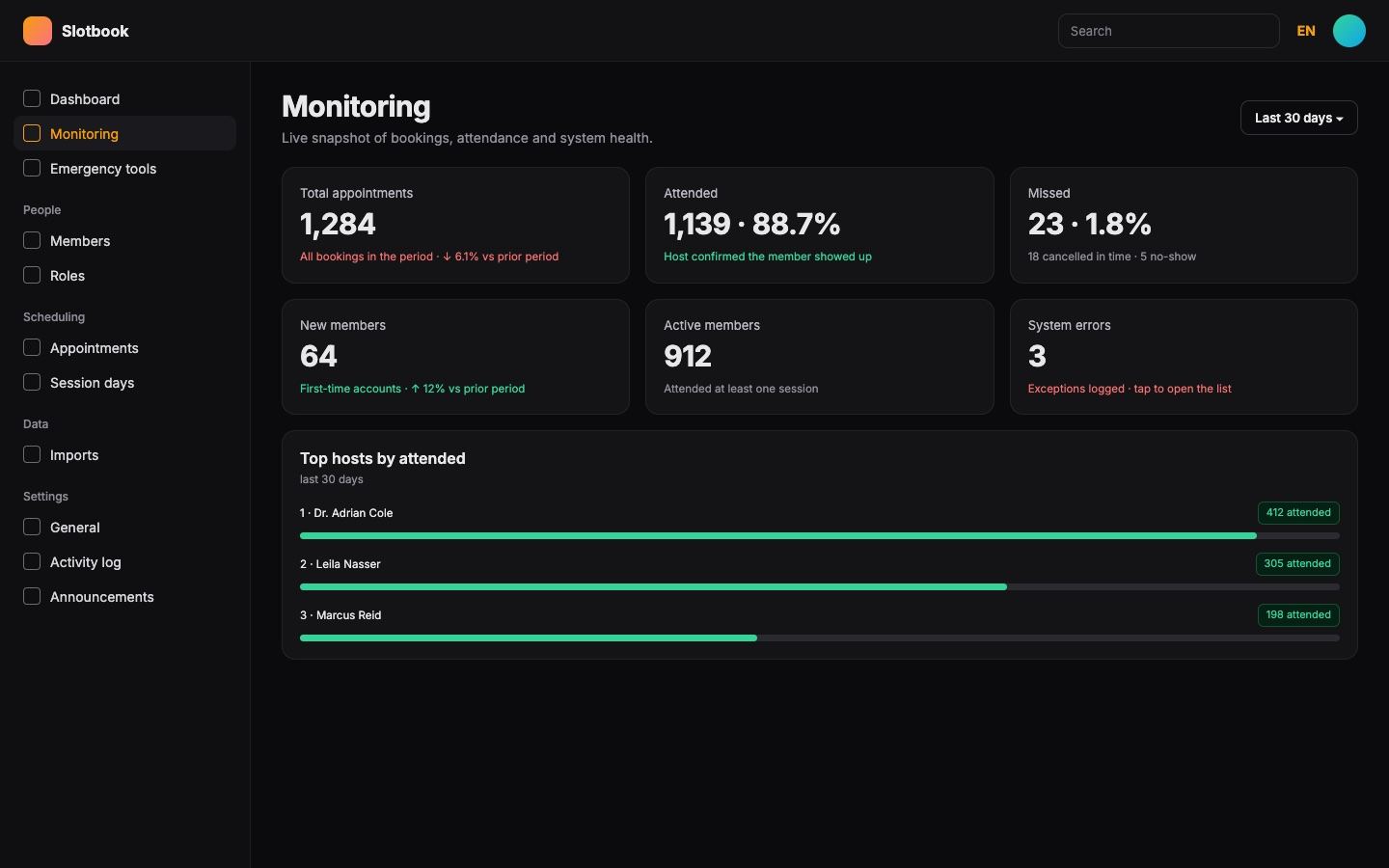Navigate to Members page
The height and width of the screenshot is (868, 1389).
pyautogui.click(x=124, y=240)
